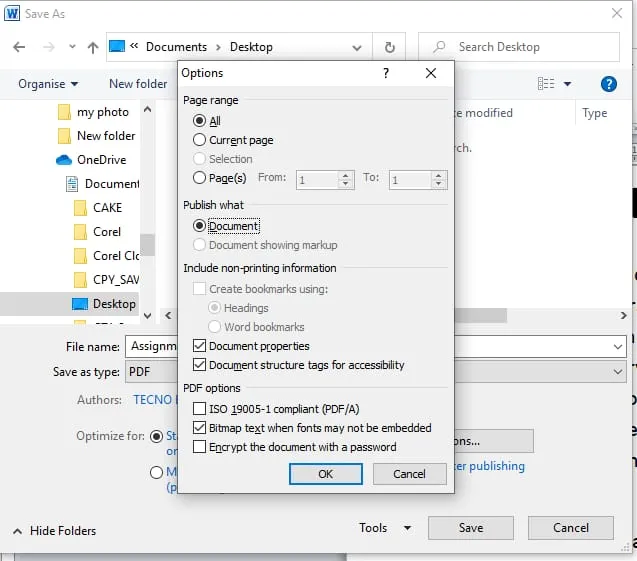Click the question mark in Options dialog
Image resolution: width=637 pixels, height=561 pixels.
coord(386,73)
